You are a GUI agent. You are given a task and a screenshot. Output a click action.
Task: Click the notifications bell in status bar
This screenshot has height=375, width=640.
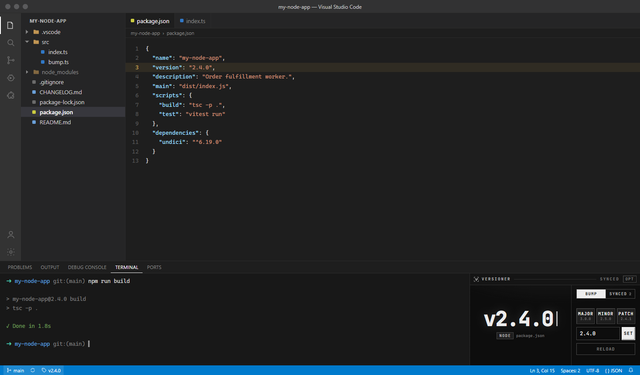point(631,371)
